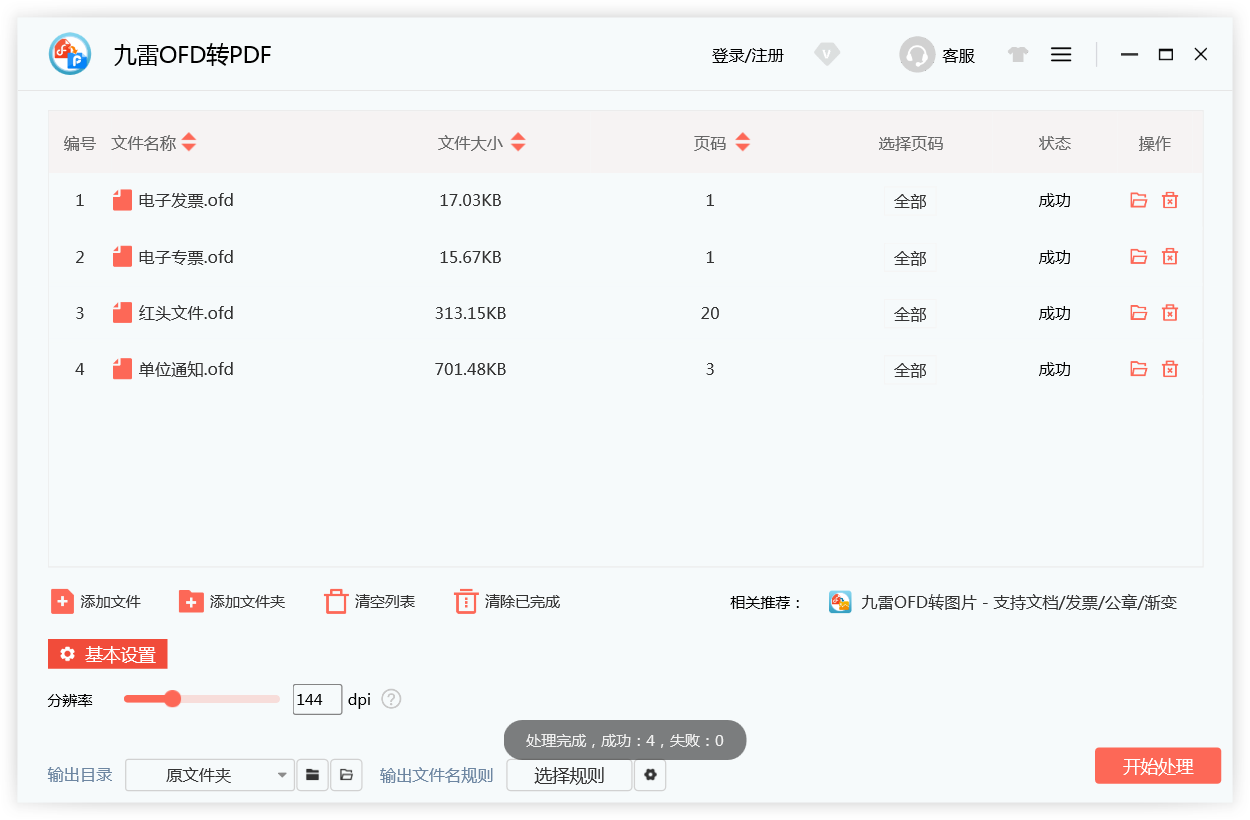Delete the 单位通知.ofd row
Image resolution: width=1250 pixels, height=820 pixels.
1170,369
